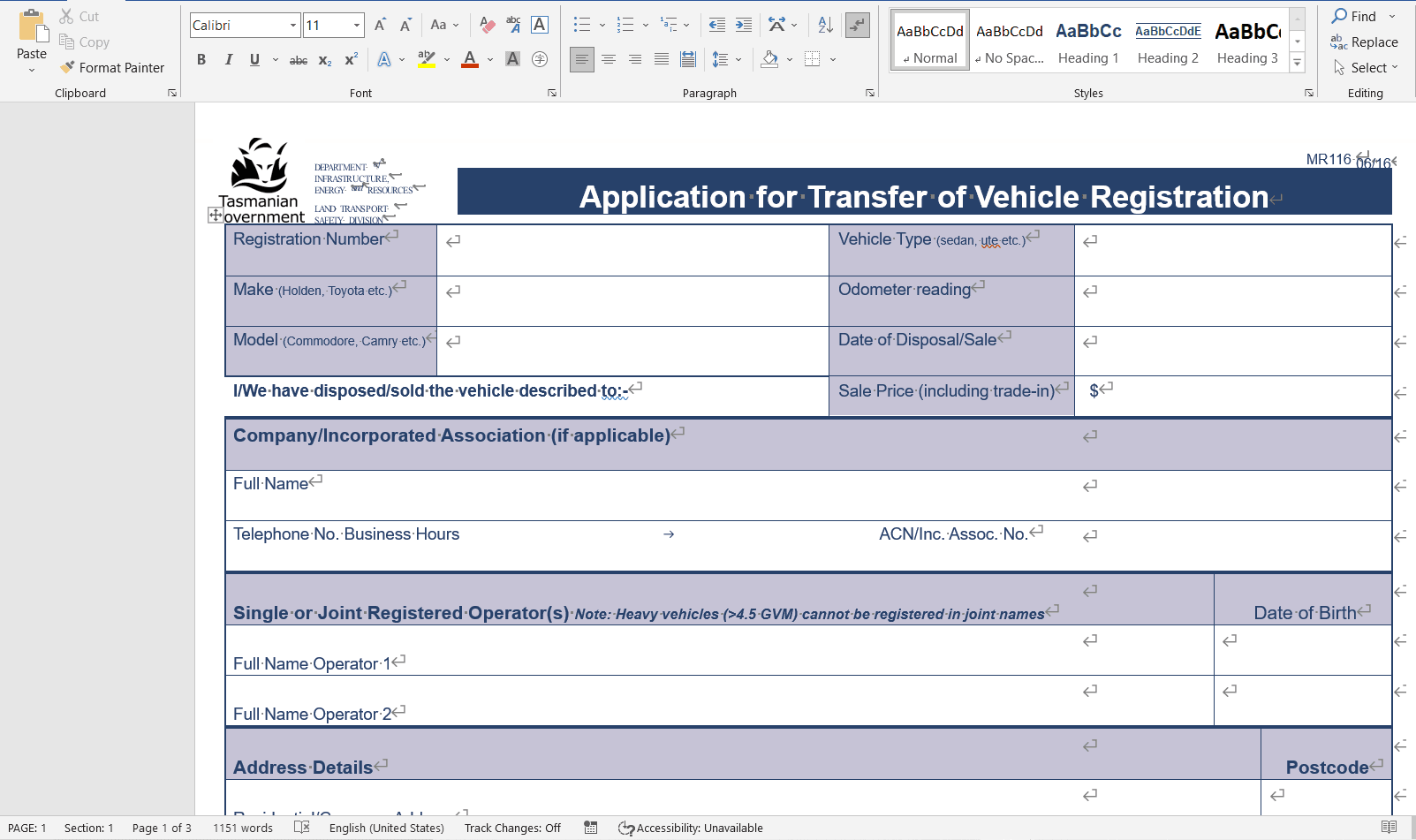The width and height of the screenshot is (1416, 840).
Task: Toggle strikethrough formatting
Action: click(x=299, y=59)
